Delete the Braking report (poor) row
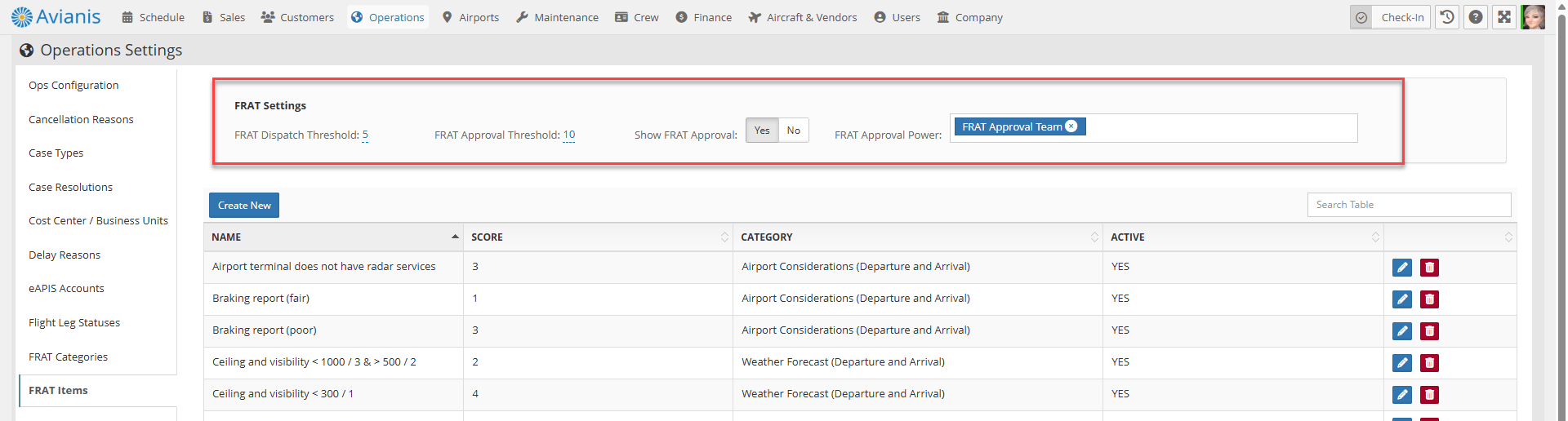1568x421 pixels. pyautogui.click(x=1429, y=331)
